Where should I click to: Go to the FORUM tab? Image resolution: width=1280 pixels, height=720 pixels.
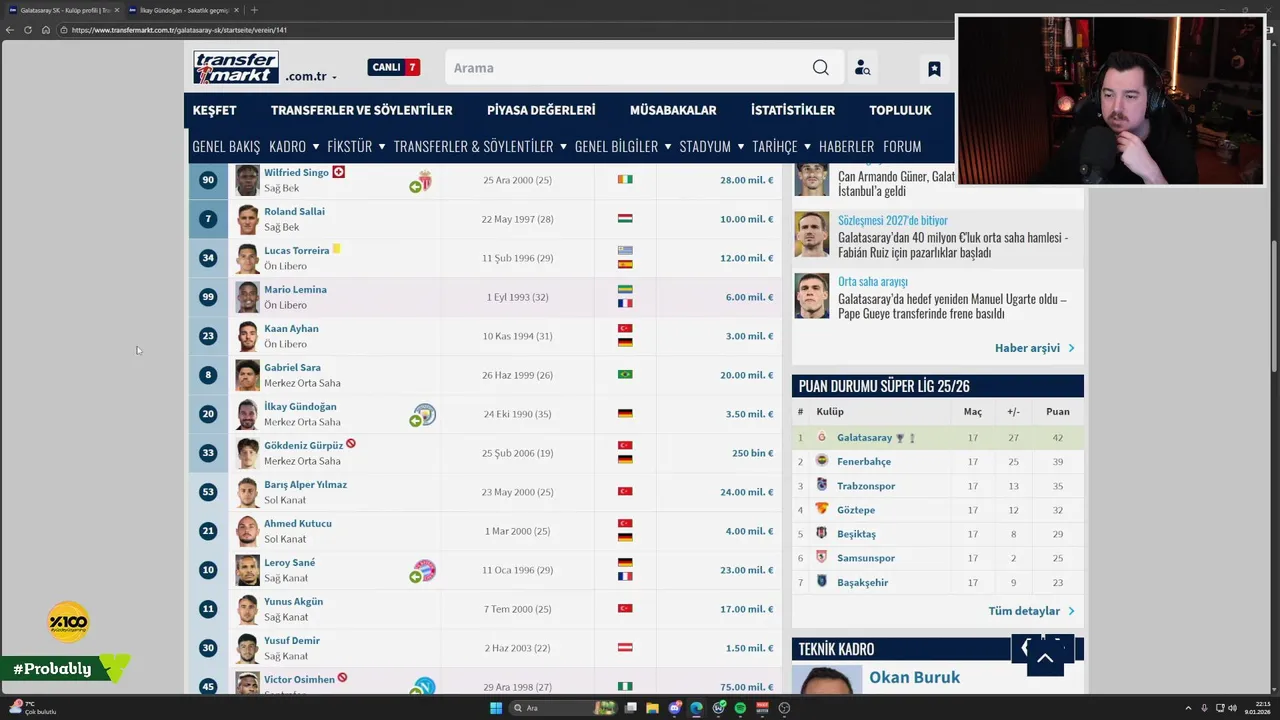click(902, 146)
